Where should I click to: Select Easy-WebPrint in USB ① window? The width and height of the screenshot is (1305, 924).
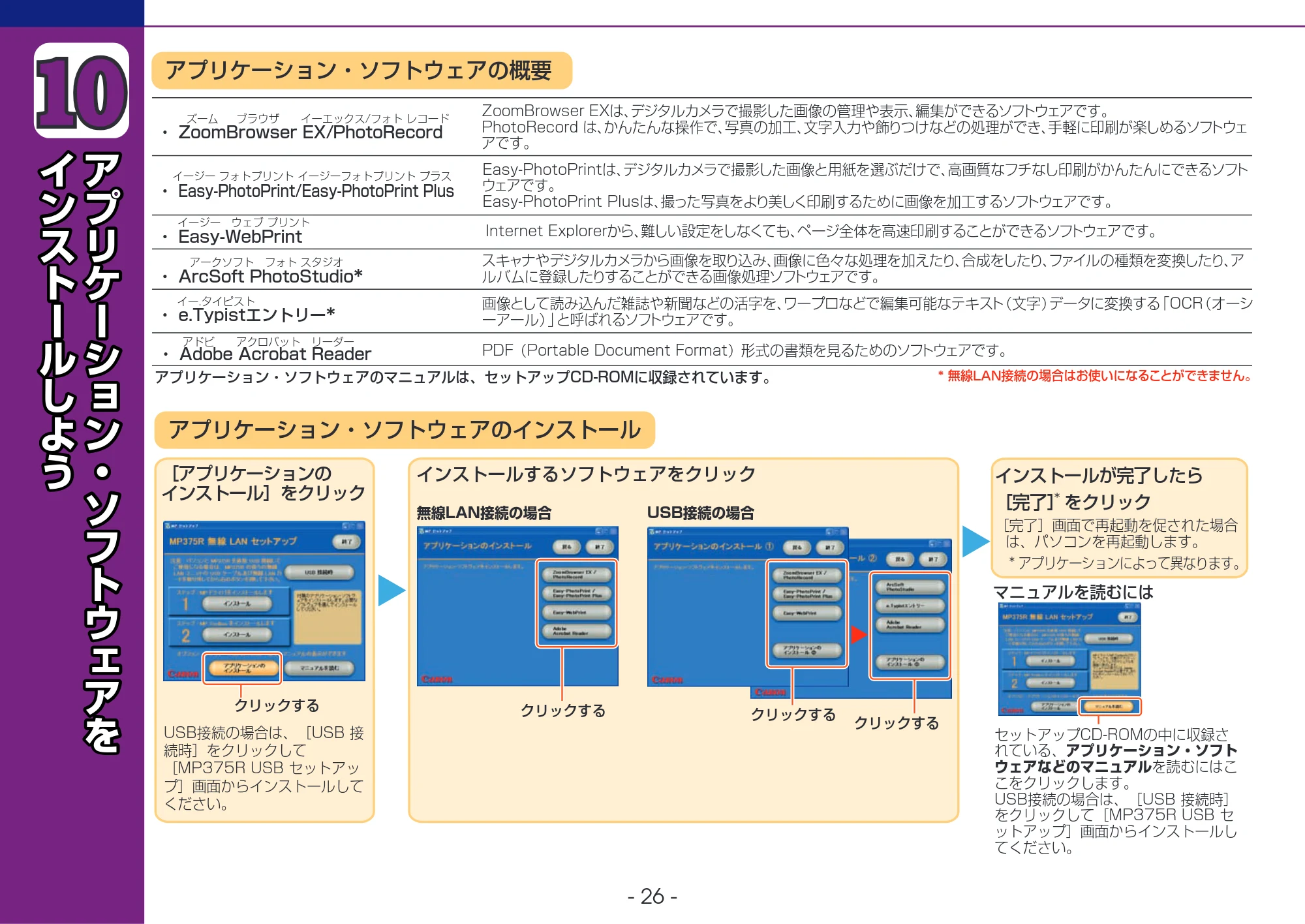tap(807, 613)
